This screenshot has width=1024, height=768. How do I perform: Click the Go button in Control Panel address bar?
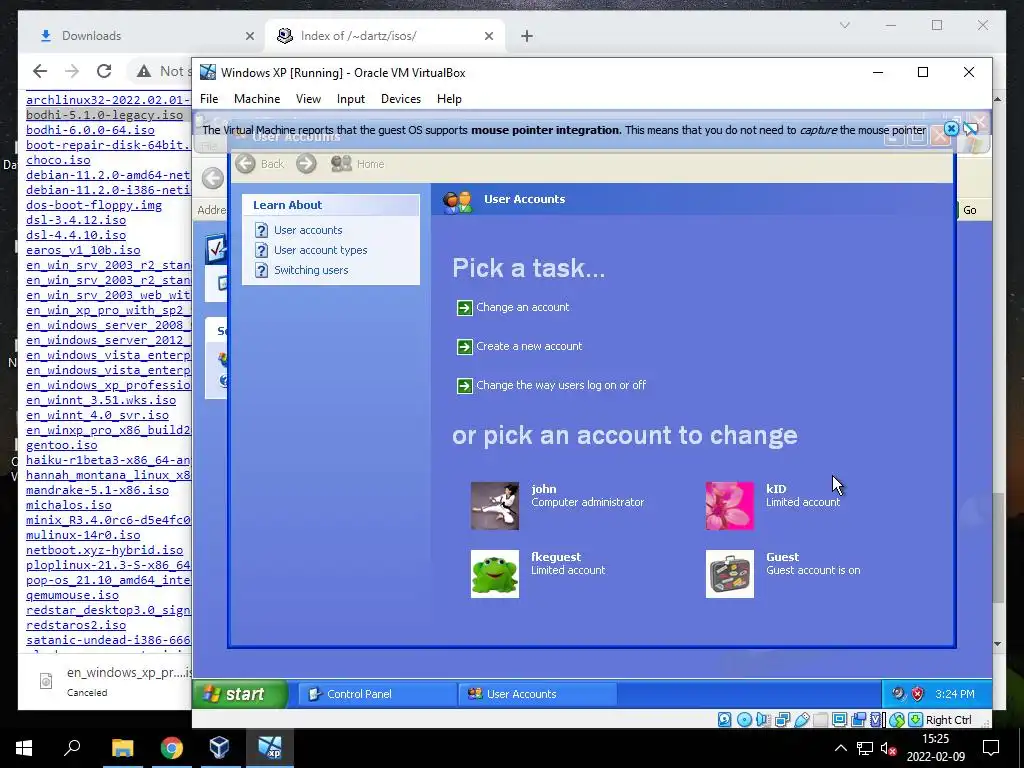click(x=970, y=210)
